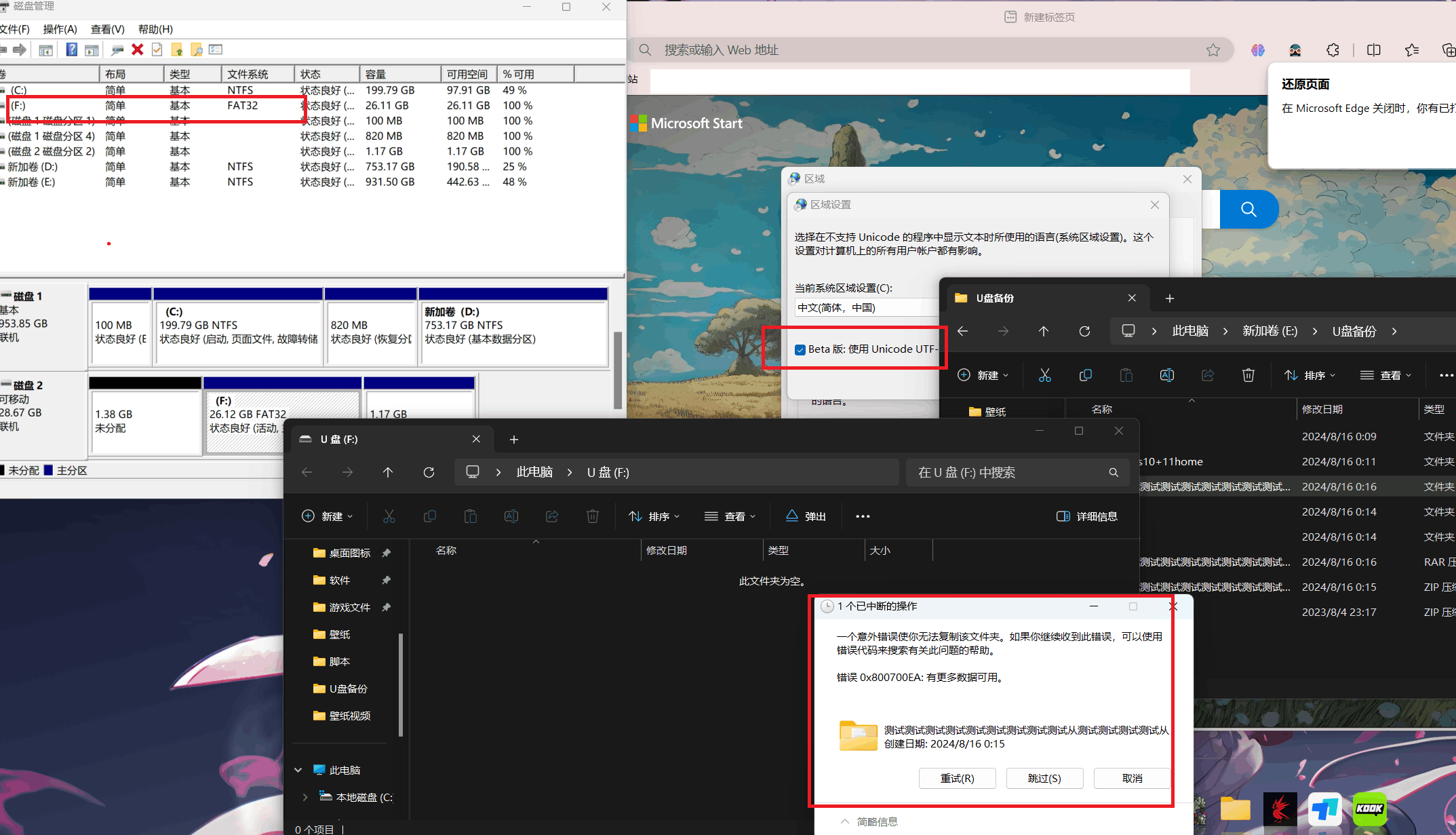The width and height of the screenshot is (1456, 835).
Task: Click 跳过(S) to skip the copy error
Action: coord(1044,778)
